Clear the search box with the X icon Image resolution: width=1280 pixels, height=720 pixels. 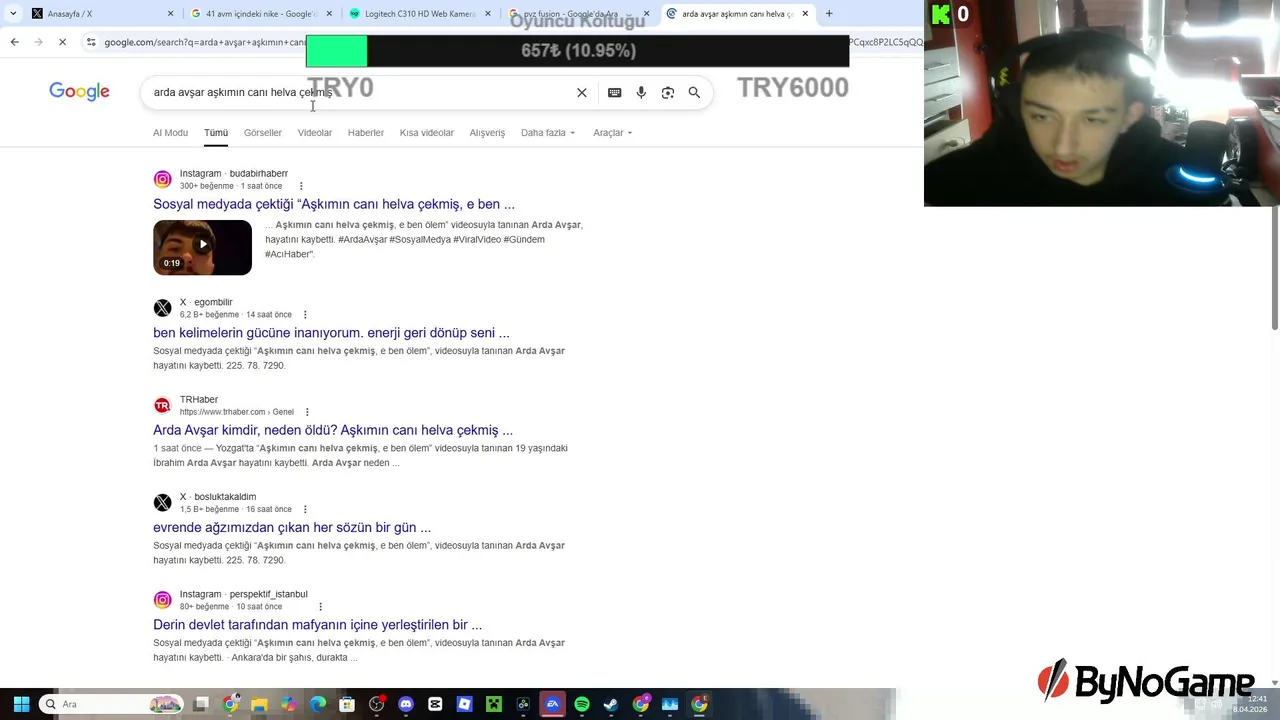582,92
